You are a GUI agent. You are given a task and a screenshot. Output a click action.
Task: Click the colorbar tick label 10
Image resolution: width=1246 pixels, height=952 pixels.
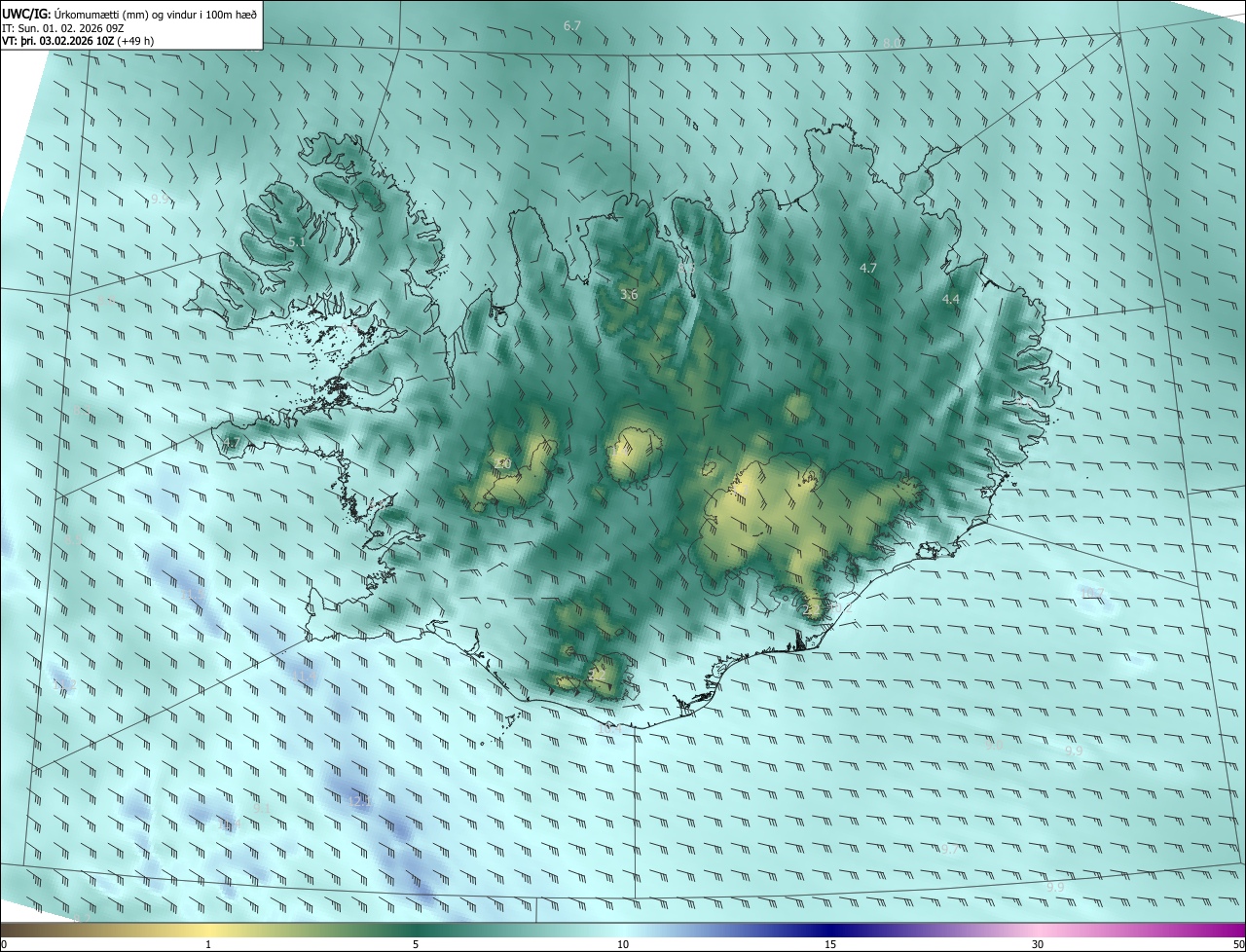623,945
